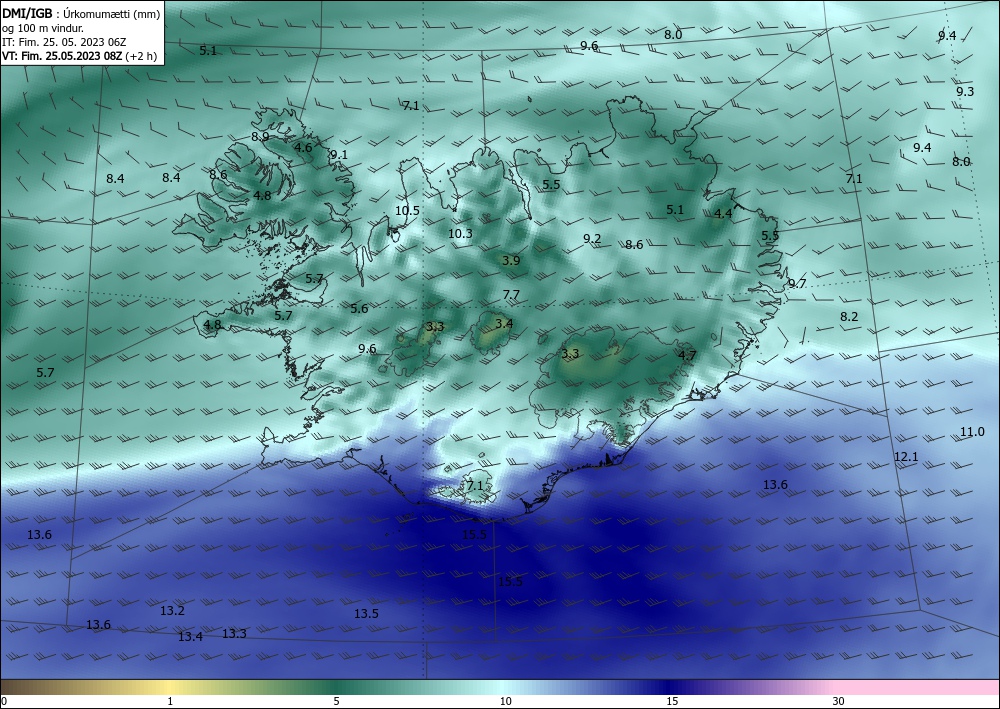Click the 3.4 value on the map
1000x709 pixels.
(504, 323)
